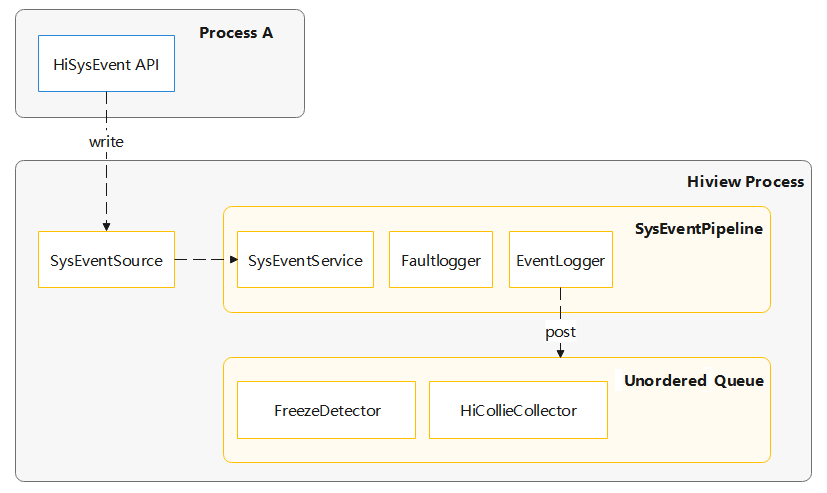
Task: Click the 'Unordered Queue' heading
Action: click(694, 381)
